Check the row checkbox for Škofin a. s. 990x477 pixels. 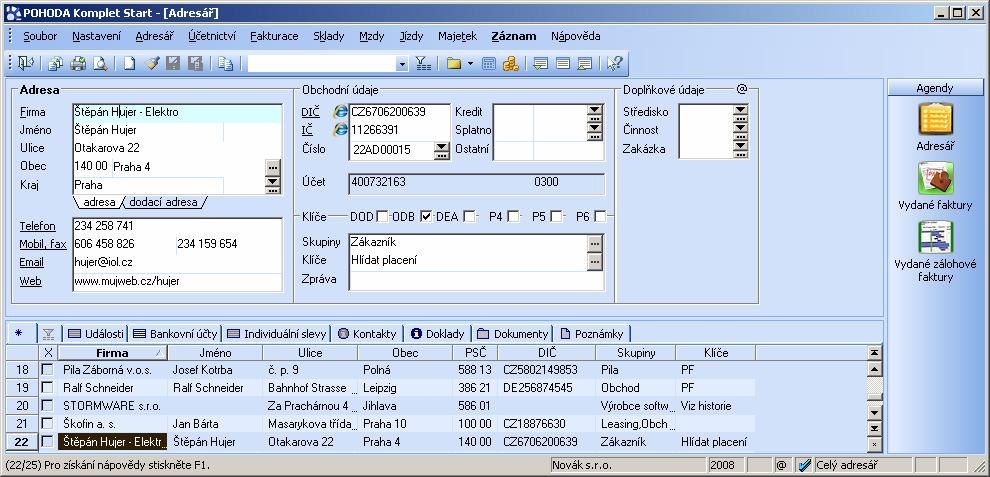coord(47,423)
